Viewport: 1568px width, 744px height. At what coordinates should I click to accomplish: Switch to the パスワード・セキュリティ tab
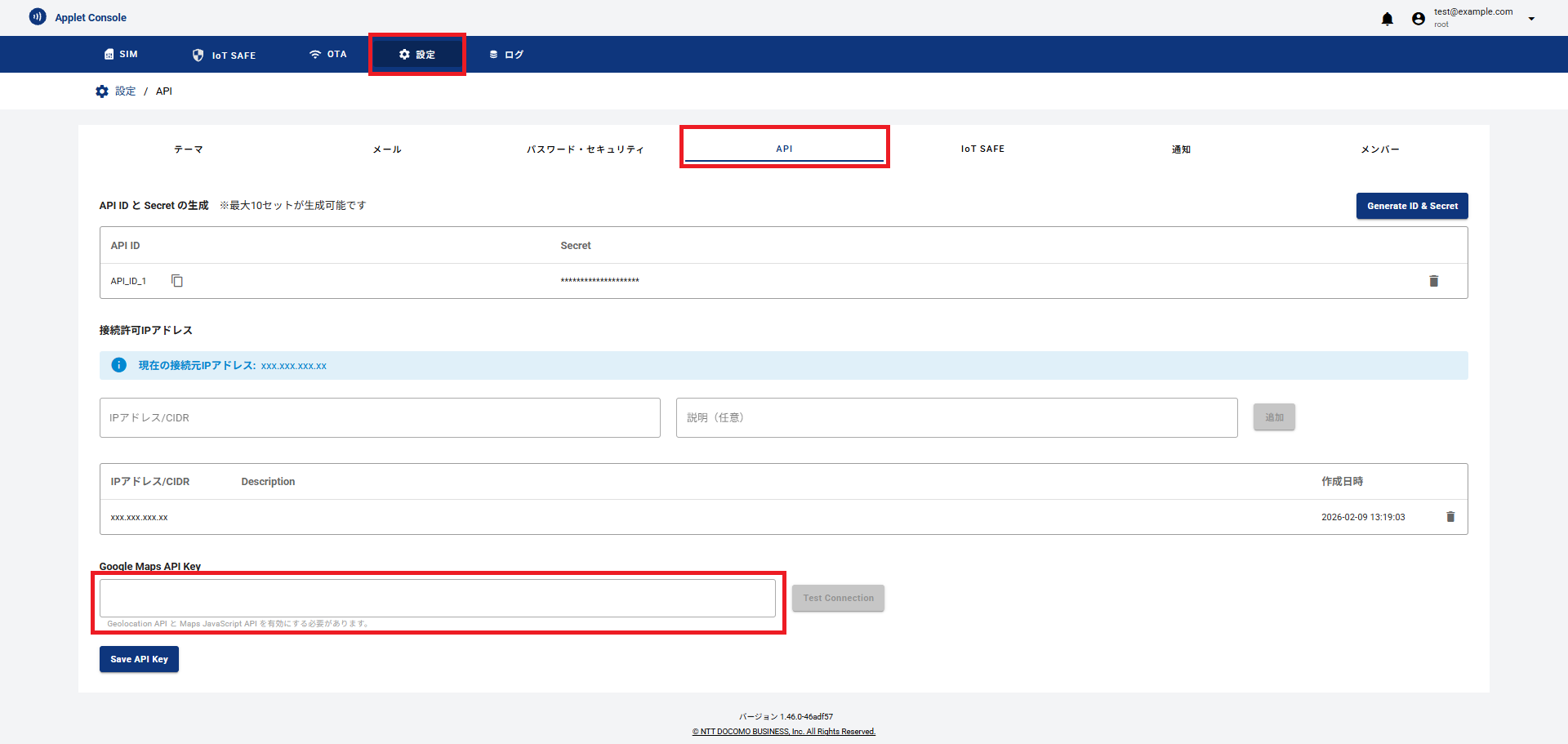pyautogui.click(x=586, y=149)
